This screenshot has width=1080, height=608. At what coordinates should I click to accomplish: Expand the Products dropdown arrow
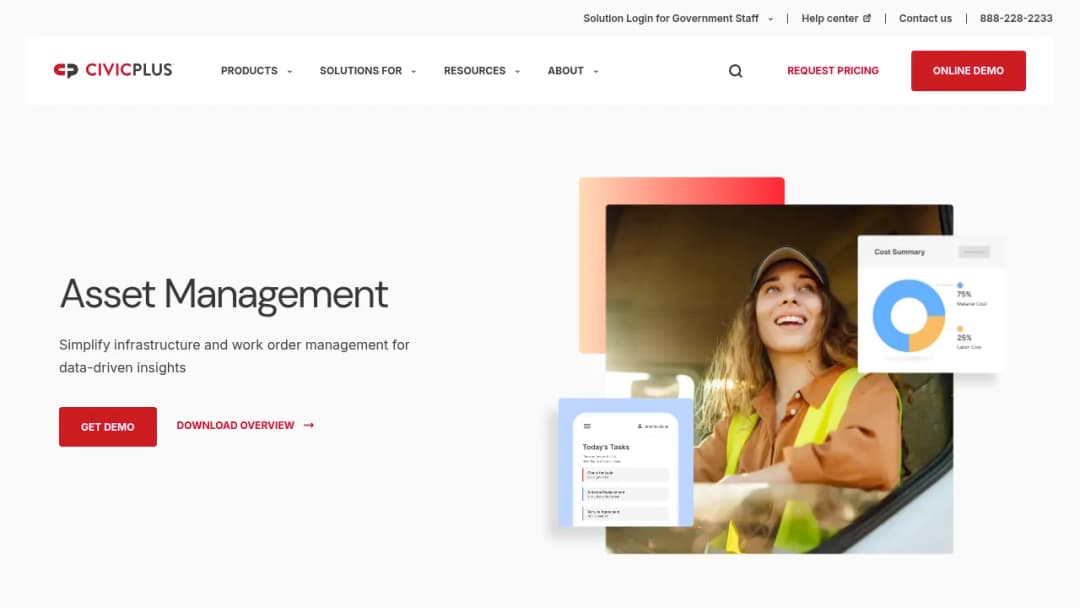(290, 72)
